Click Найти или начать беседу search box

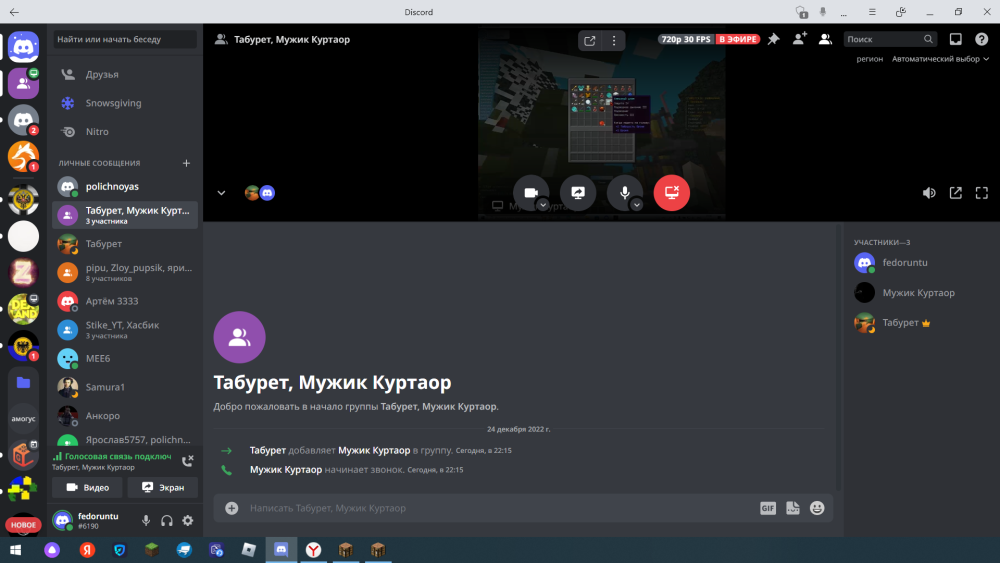[x=125, y=40]
